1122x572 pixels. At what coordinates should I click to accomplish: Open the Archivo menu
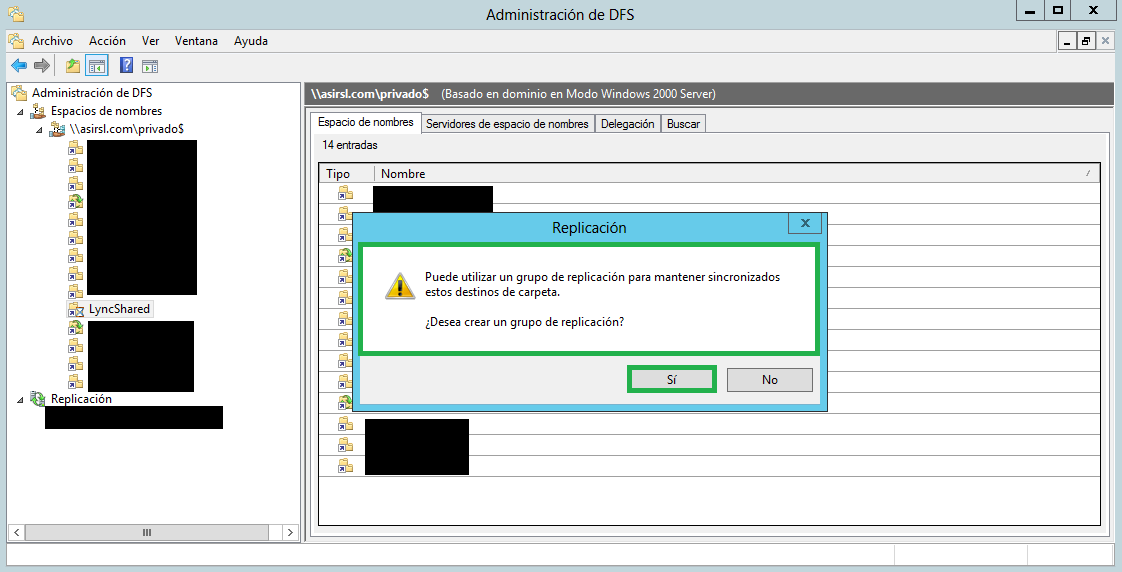[52, 41]
